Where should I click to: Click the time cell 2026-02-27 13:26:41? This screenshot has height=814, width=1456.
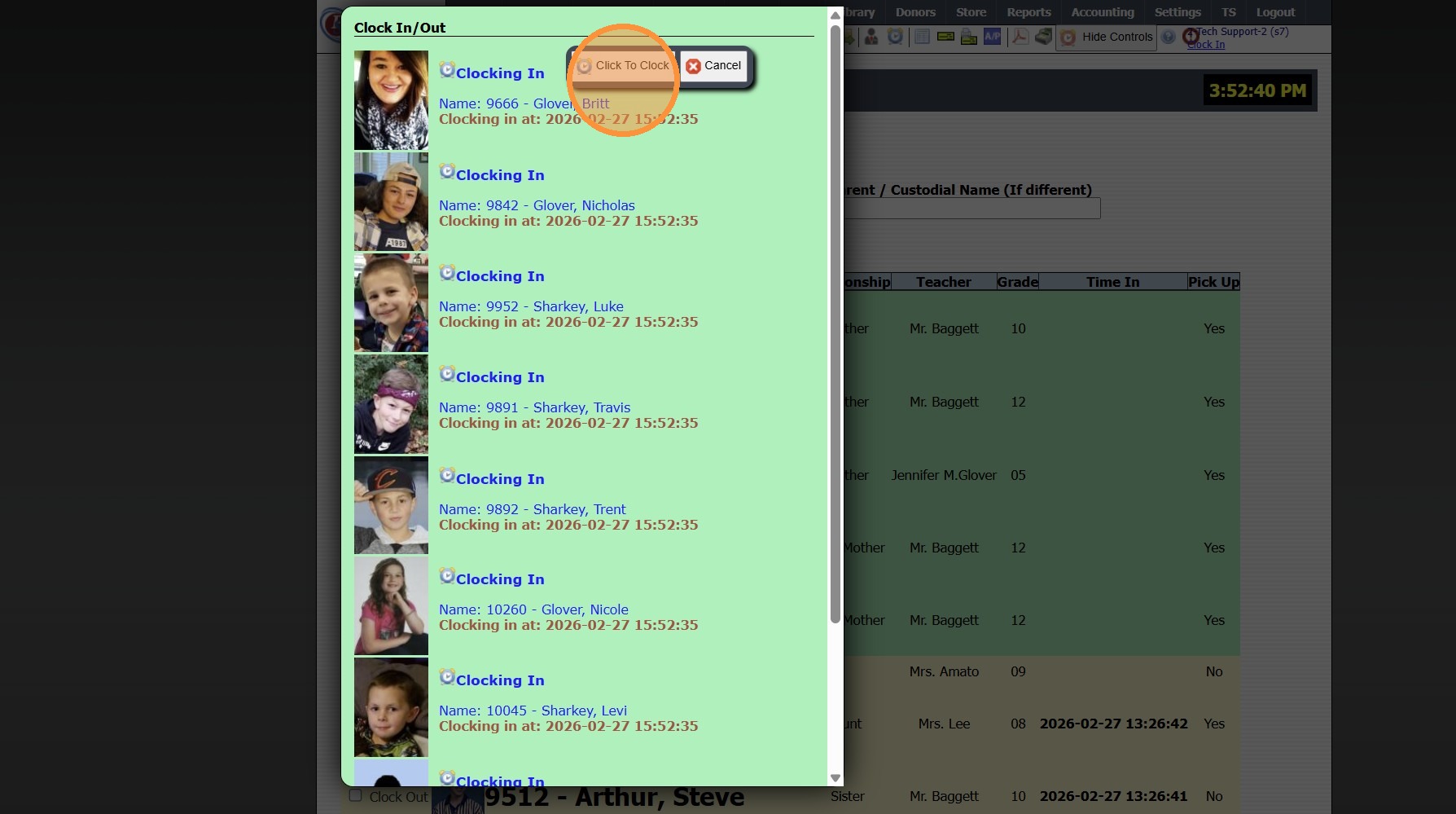coord(1113,796)
